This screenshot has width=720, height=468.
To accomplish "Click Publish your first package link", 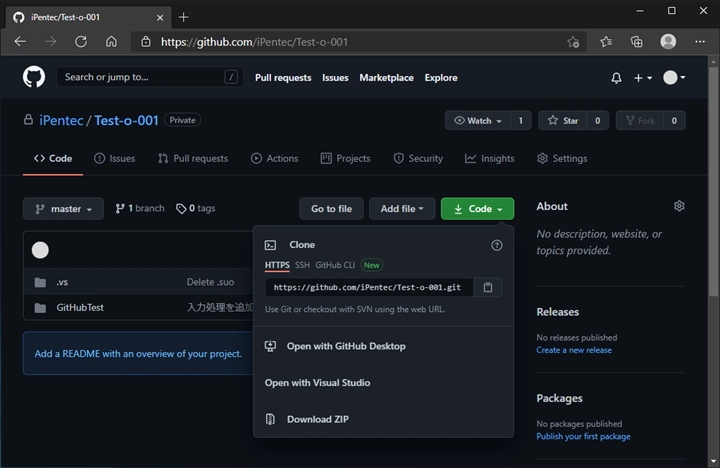I will pos(583,436).
